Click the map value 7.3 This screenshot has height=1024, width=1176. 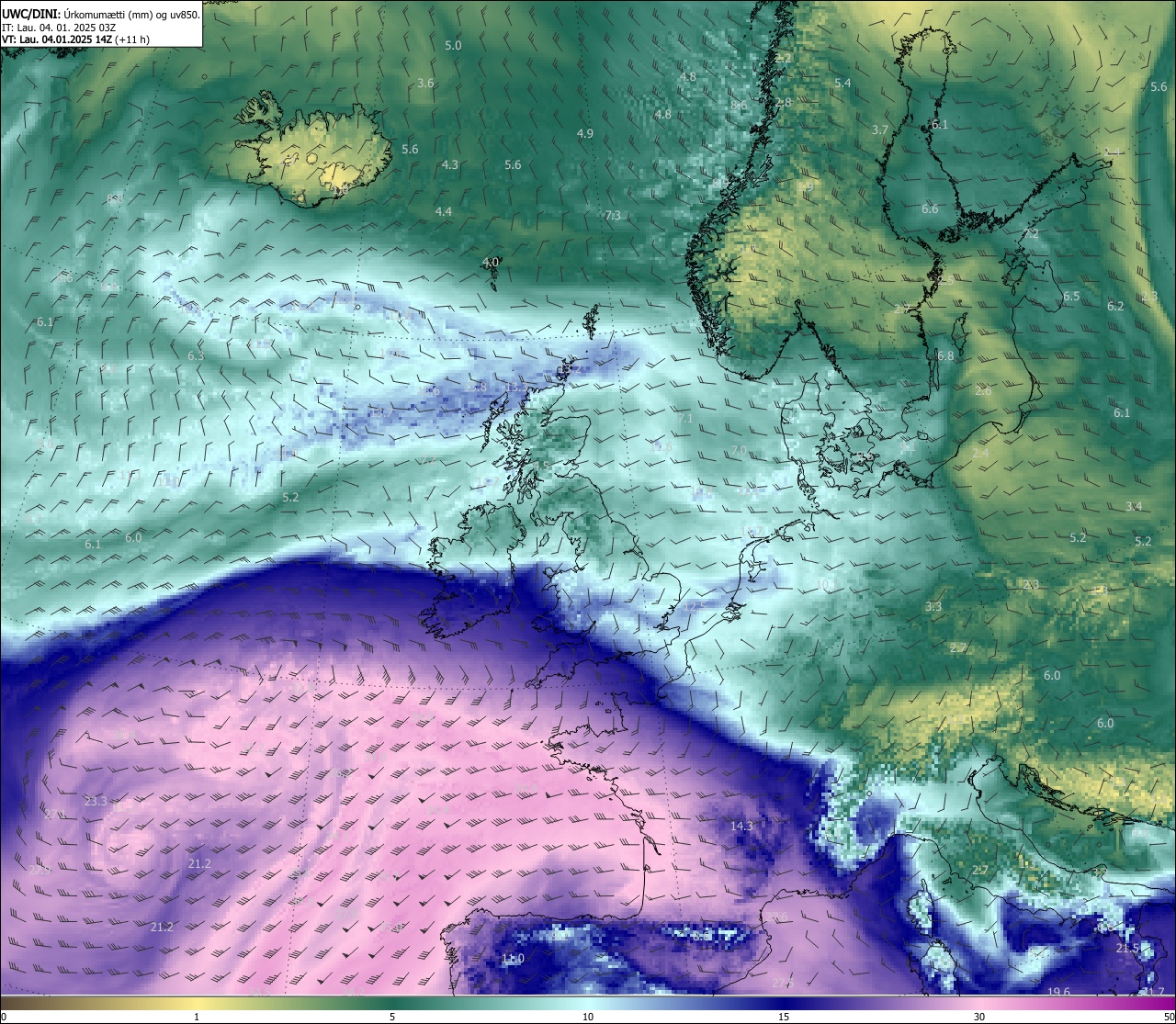613,215
